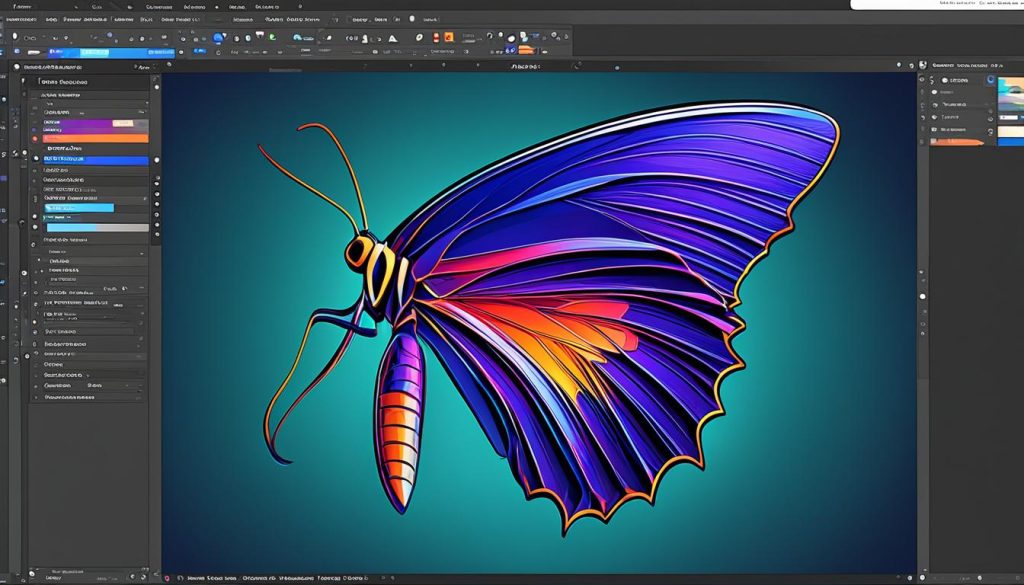Click the blue circular icon in top toolbar
The height and width of the screenshot is (585, 1024).
(218, 39)
